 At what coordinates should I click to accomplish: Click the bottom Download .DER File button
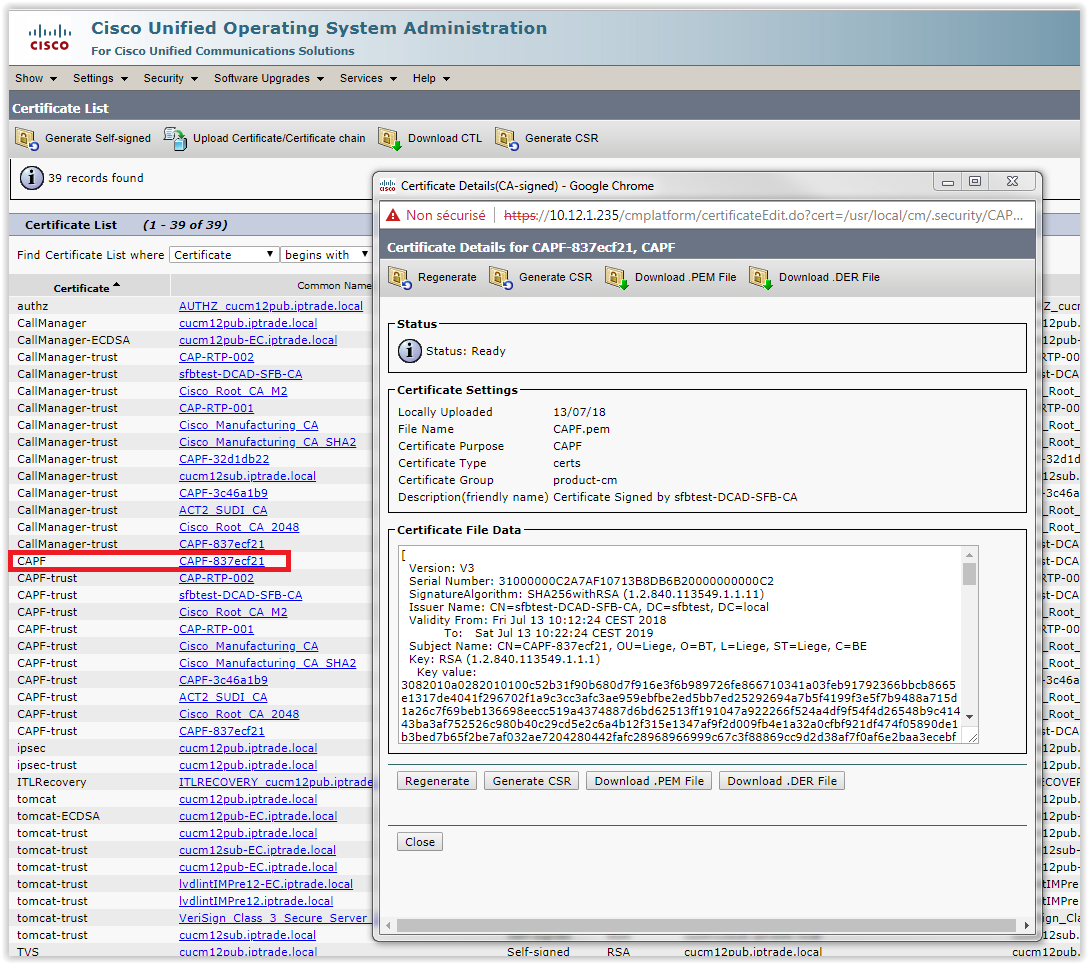pyautogui.click(x=782, y=781)
